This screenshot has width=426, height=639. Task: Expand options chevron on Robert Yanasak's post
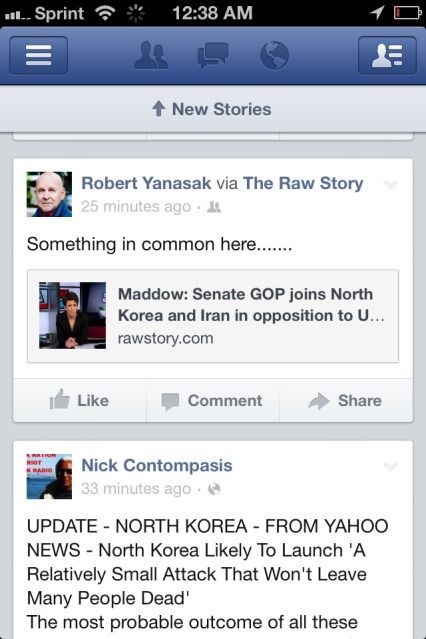pos(391,185)
